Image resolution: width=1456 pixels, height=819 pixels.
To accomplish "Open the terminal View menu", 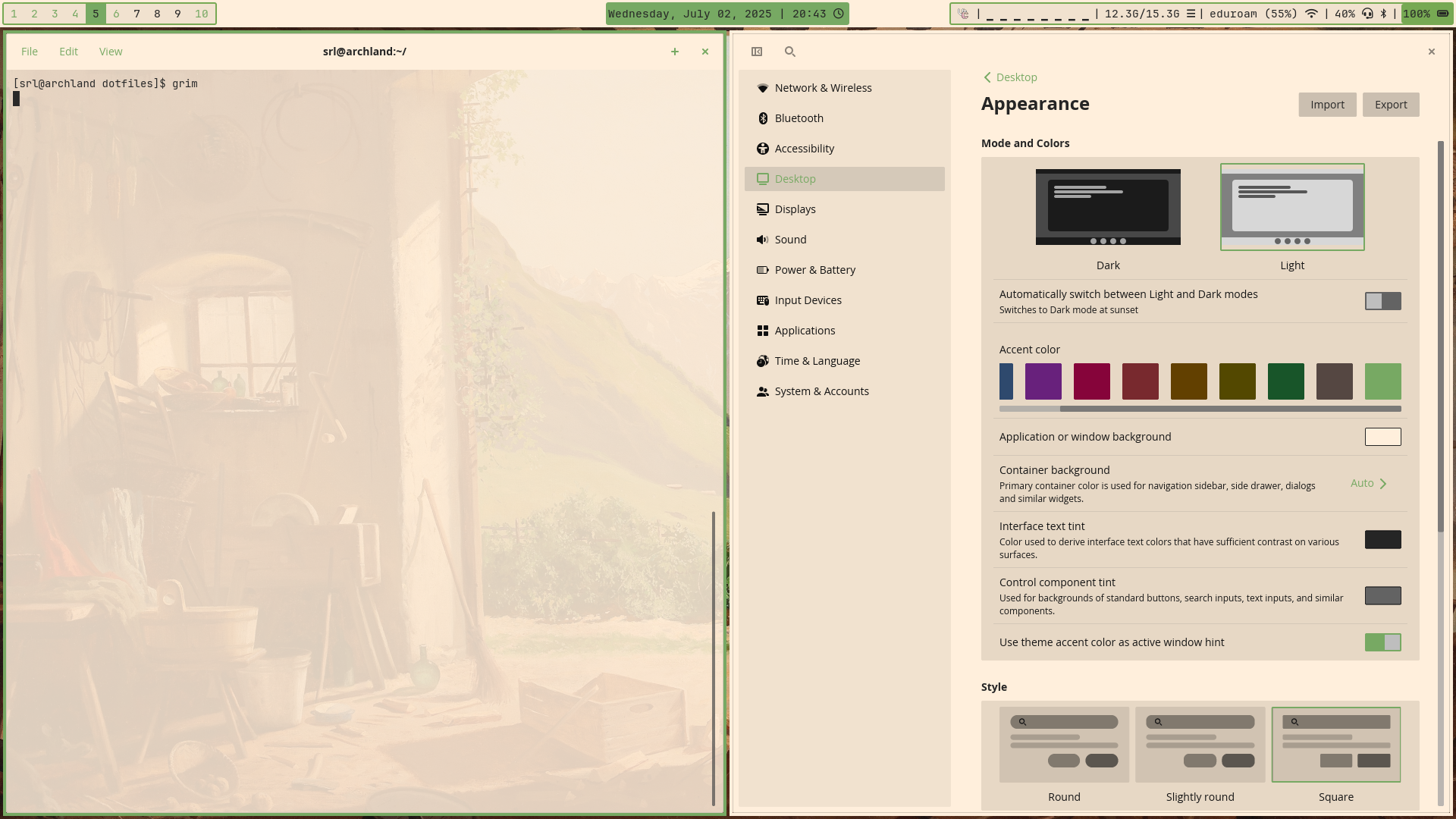I will [111, 52].
